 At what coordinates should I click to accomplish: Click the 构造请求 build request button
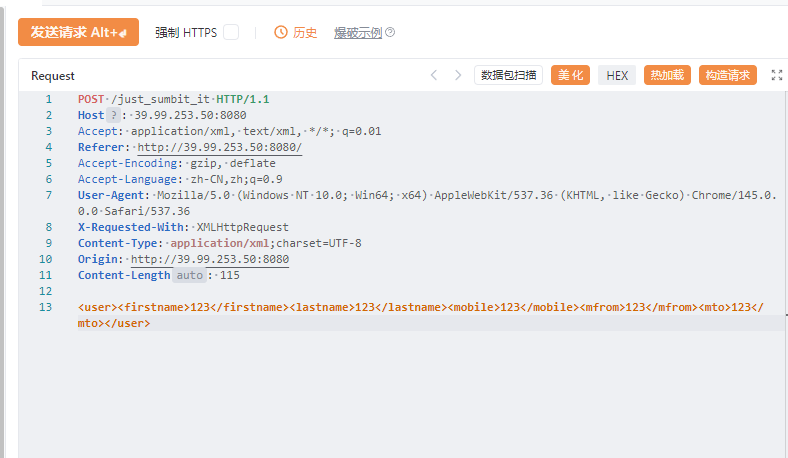(x=727, y=75)
